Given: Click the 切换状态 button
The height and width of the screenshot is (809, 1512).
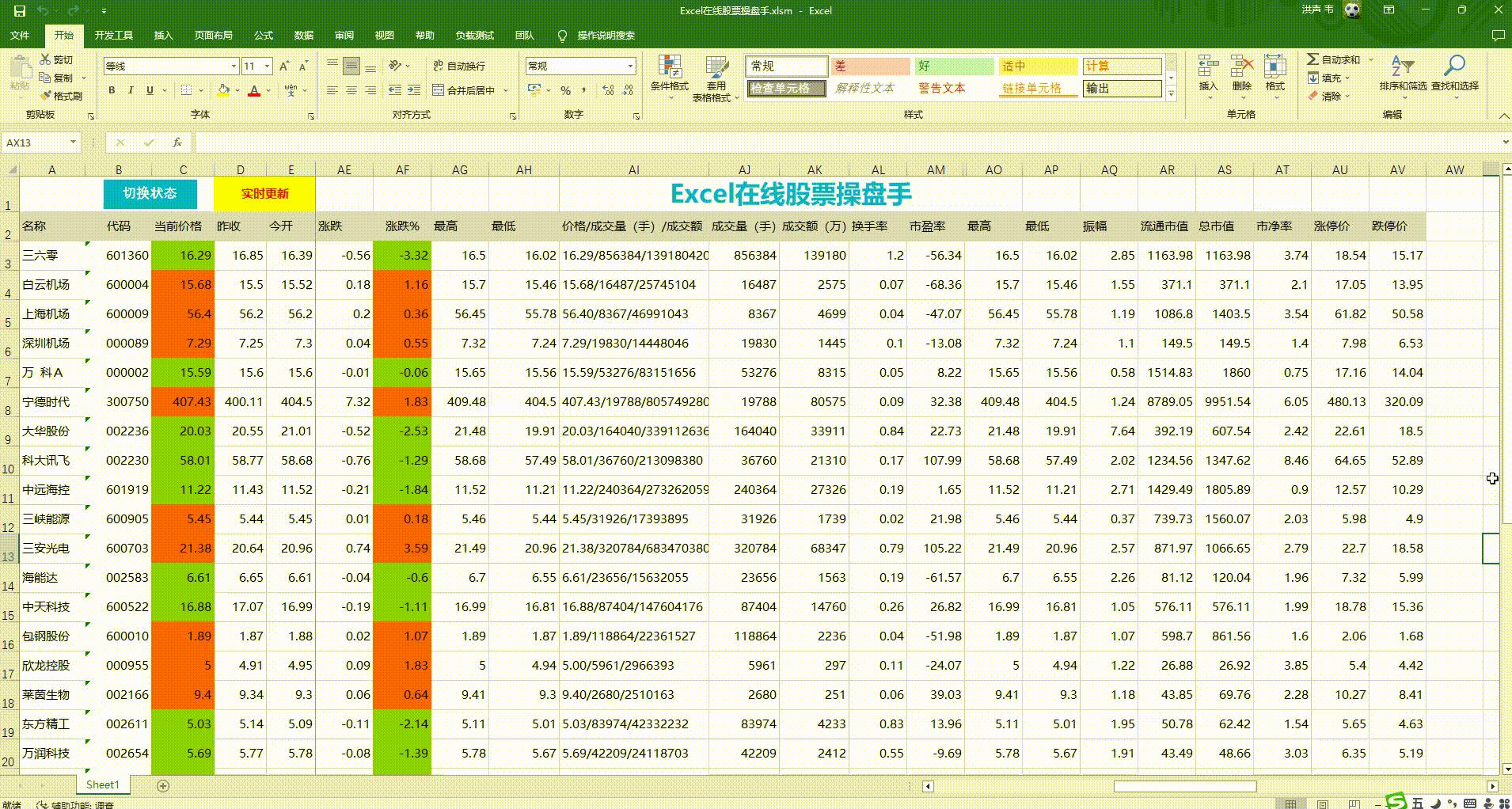Looking at the screenshot, I should pyautogui.click(x=150, y=193).
